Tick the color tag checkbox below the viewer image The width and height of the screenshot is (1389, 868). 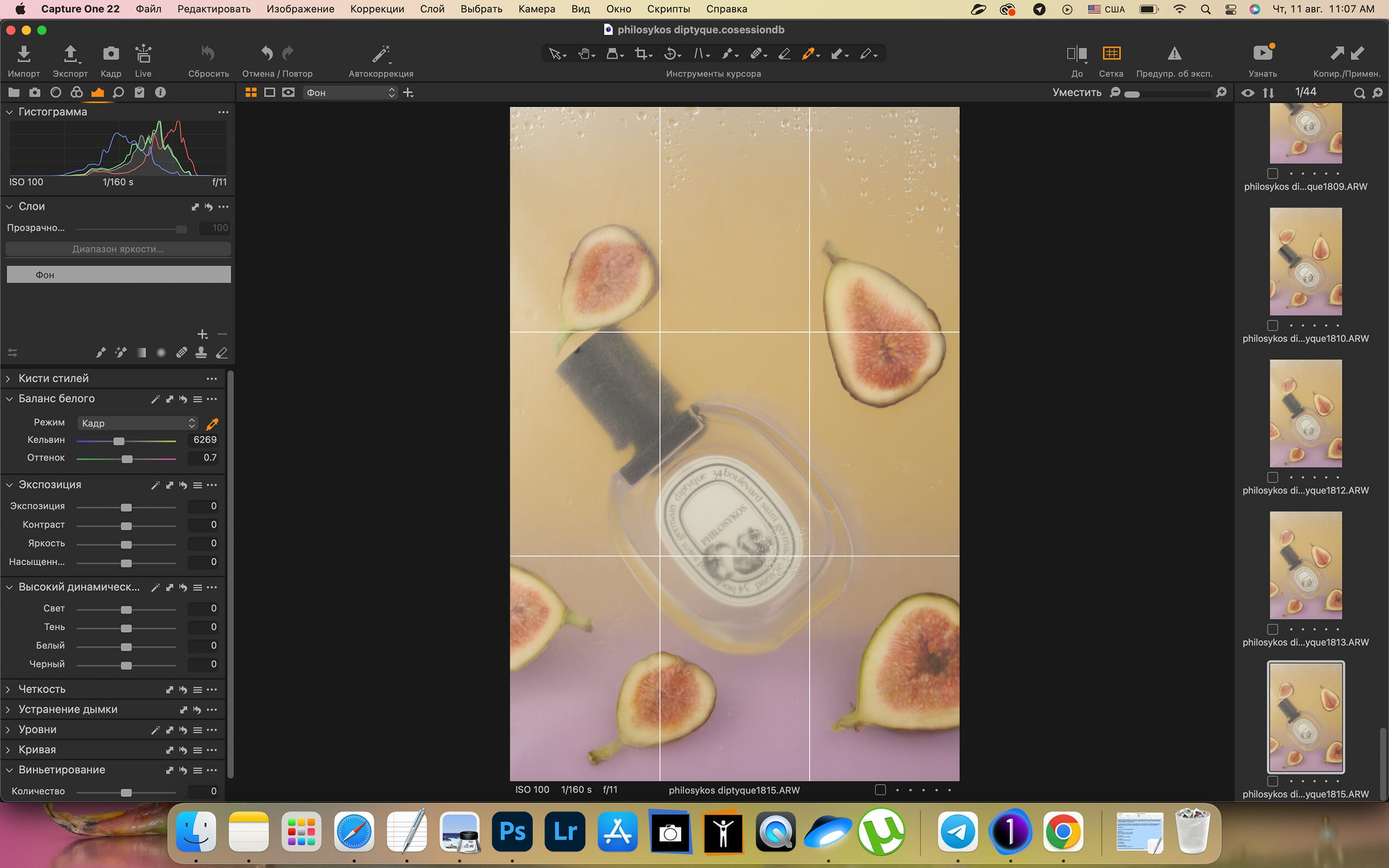click(x=880, y=790)
